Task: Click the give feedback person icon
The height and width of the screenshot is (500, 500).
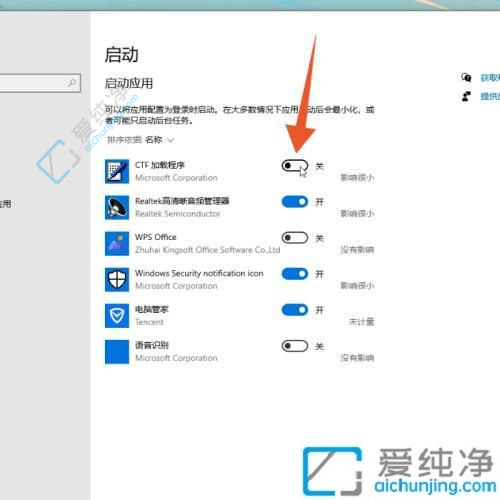Action: [466, 96]
